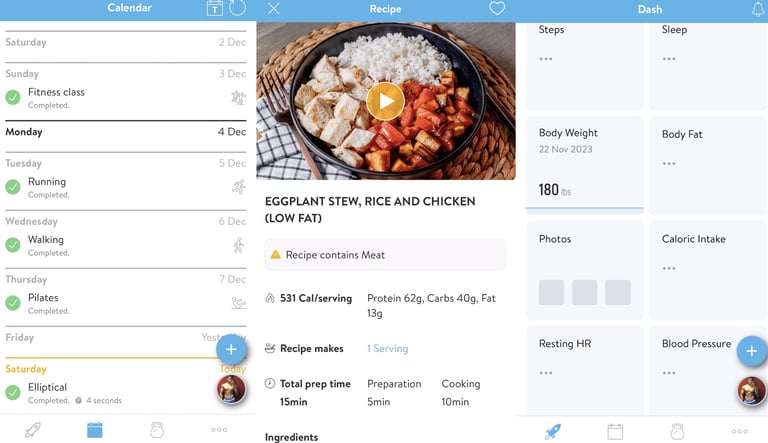Open more options dots under Dash
Screen dimensions: 768x443
coord(740,431)
